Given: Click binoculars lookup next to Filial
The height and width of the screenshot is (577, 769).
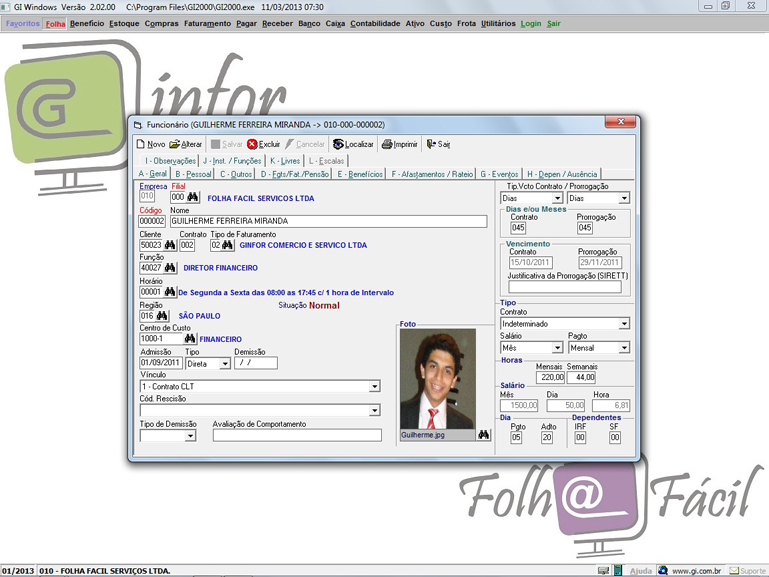Looking at the screenshot, I should point(193,197).
